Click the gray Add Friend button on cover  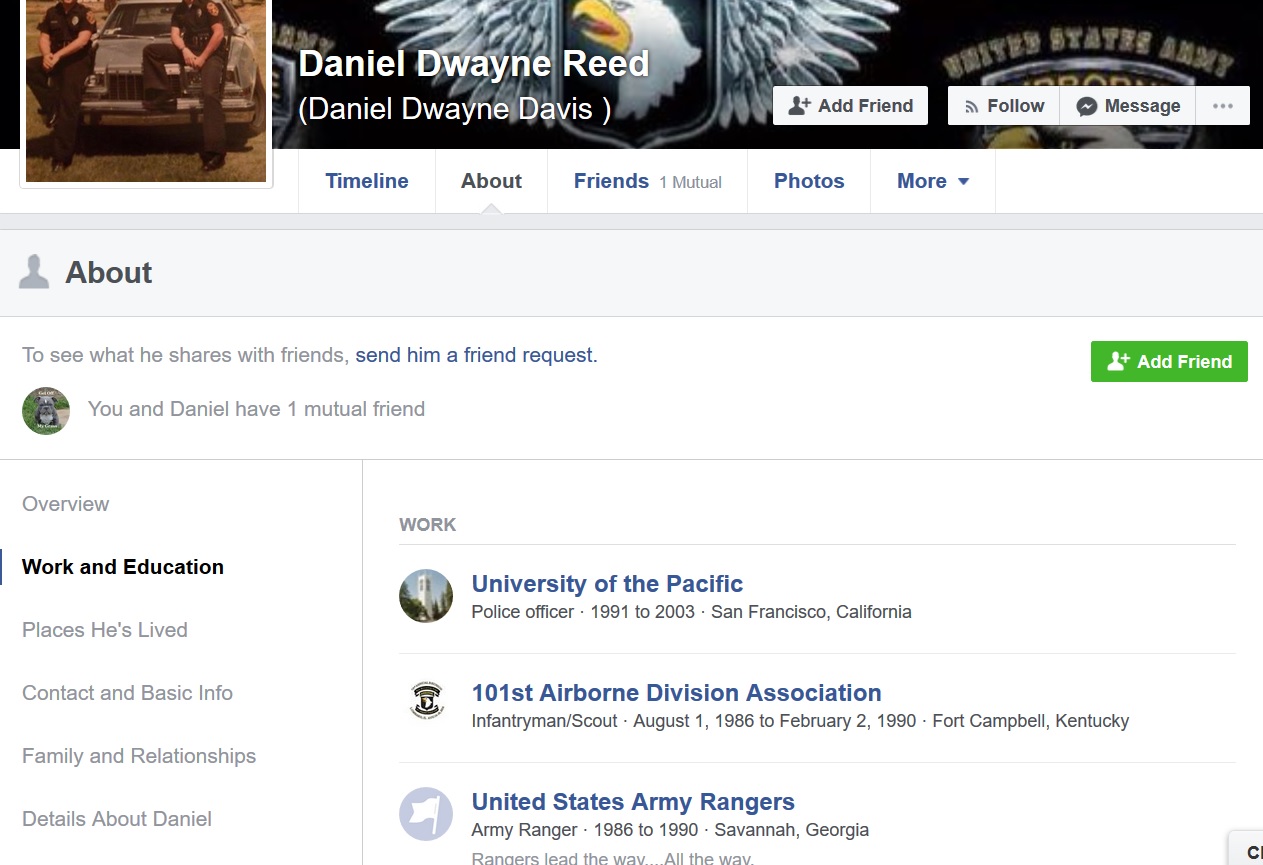[850, 106]
